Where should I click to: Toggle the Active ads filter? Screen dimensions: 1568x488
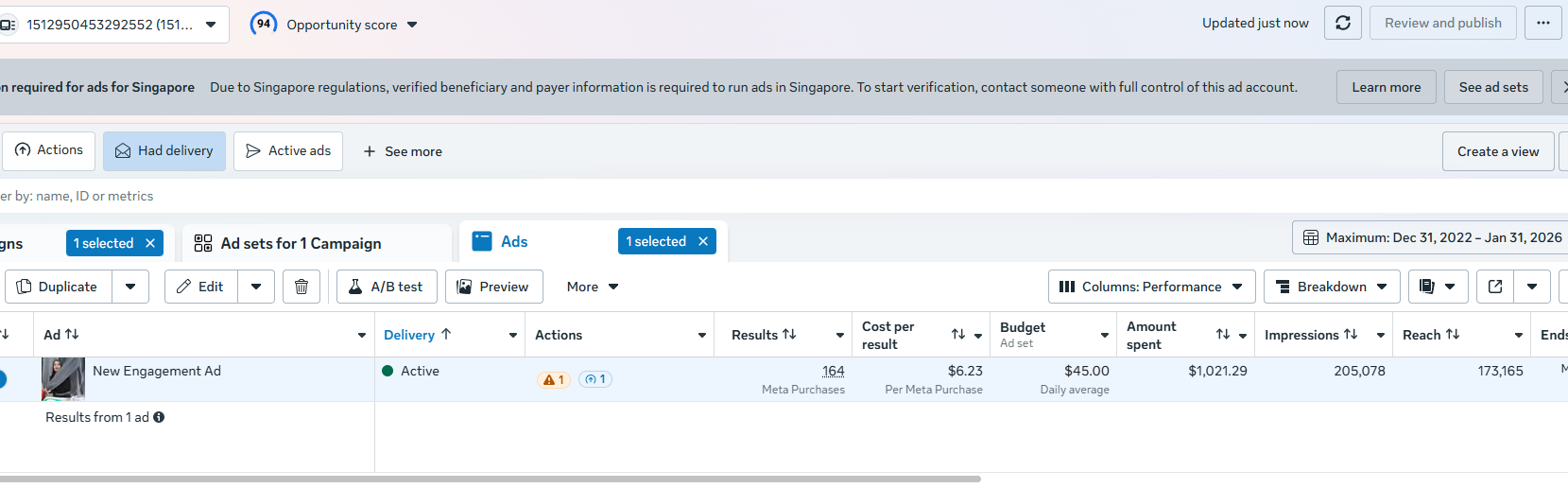288,151
